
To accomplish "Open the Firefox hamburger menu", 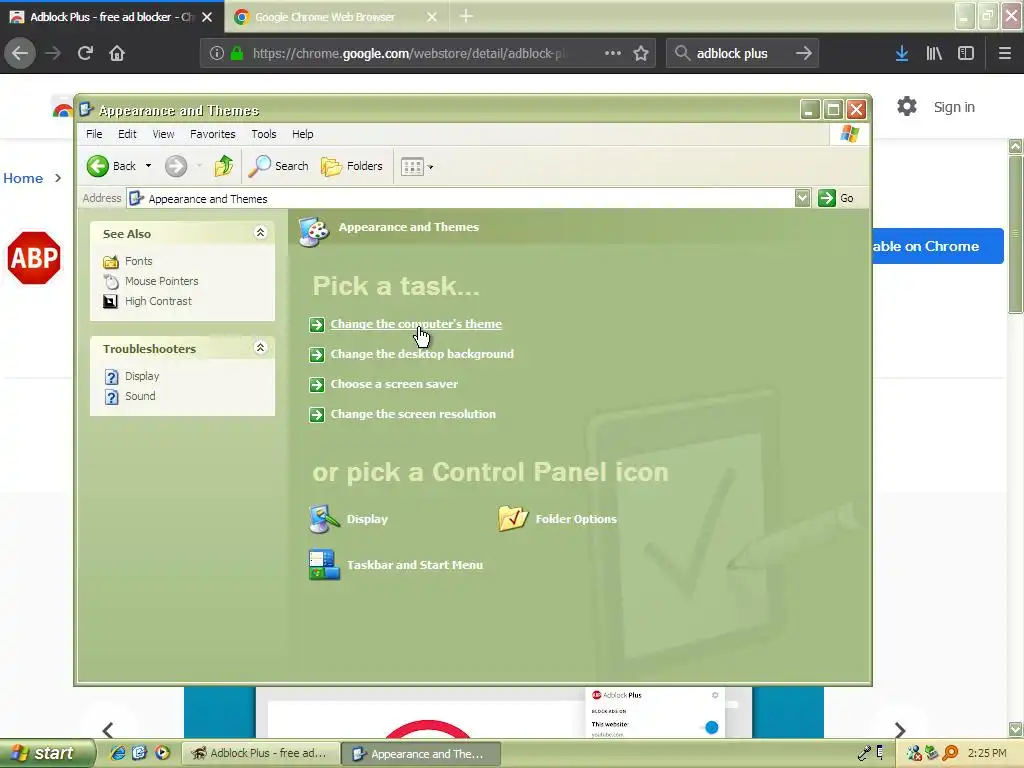I will point(1005,53).
